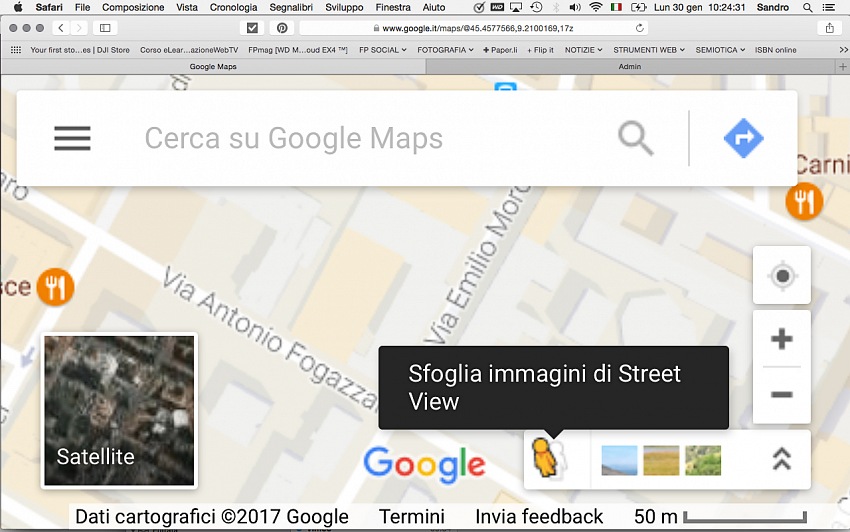Viewport: 850px width, 532px height.
Task: Expand SEMIOTICA bookmarks folder
Action: (720, 50)
